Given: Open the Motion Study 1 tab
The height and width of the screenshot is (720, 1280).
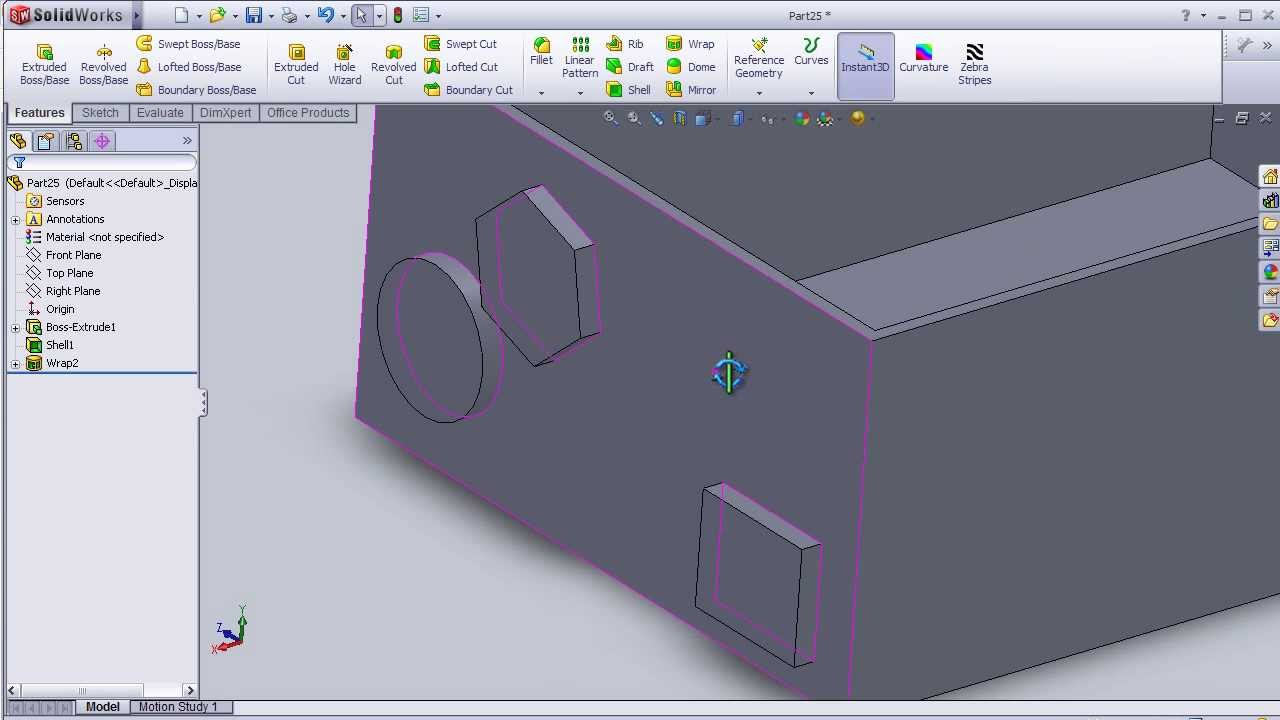Looking at the screenshot, I should tap(178, 707).
